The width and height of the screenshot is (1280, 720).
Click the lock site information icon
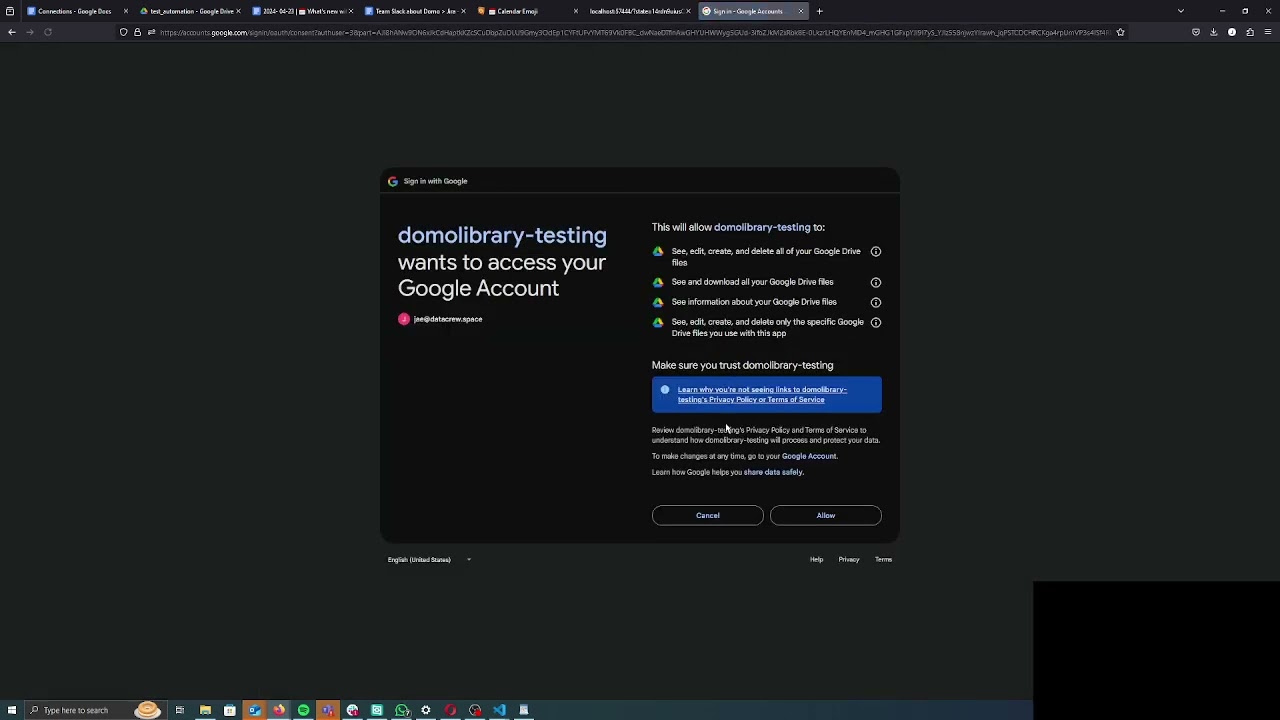[137, 32]
